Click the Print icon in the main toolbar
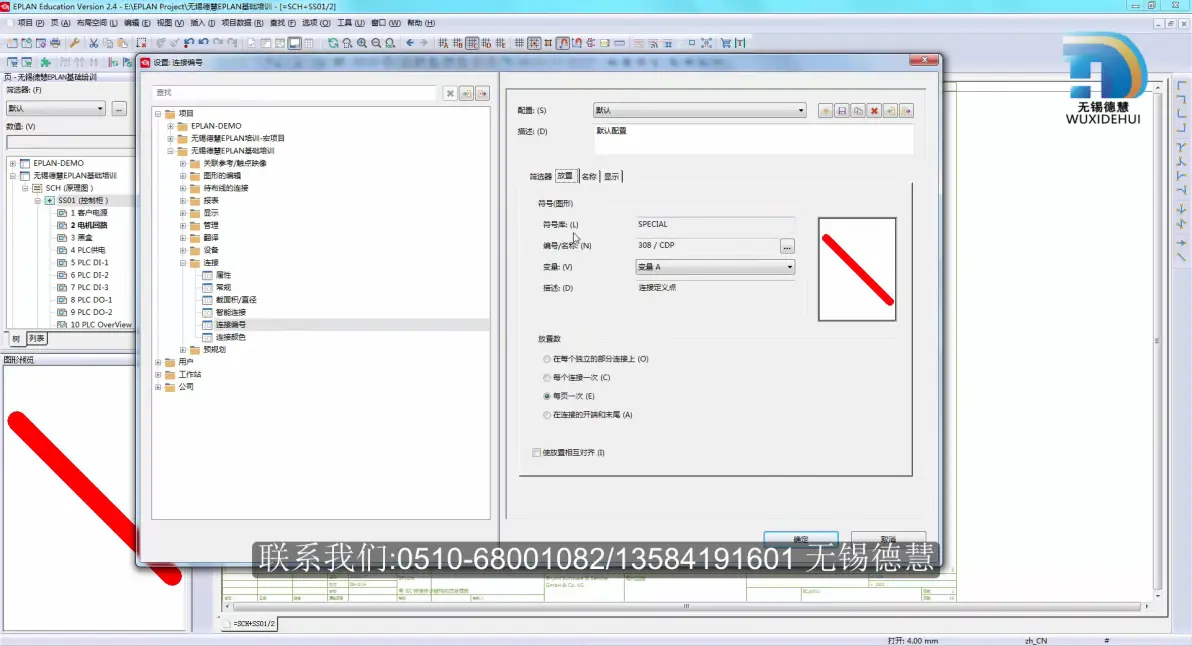This screenshot has width=1192, height=646. pyautogui.click(x=55, y=43)
